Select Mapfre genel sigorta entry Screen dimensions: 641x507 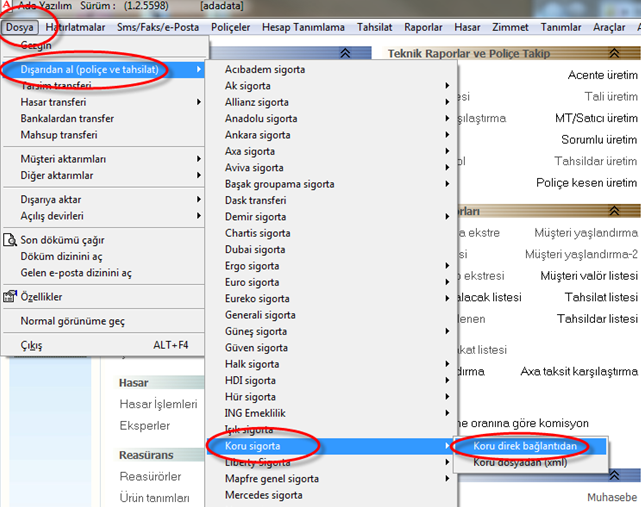click(x=272, y=479)
